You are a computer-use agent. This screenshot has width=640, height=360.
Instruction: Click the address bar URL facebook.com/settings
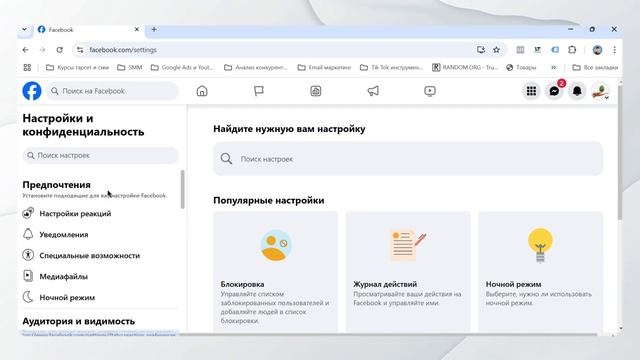pyautogui.click(x=123, y=50)
